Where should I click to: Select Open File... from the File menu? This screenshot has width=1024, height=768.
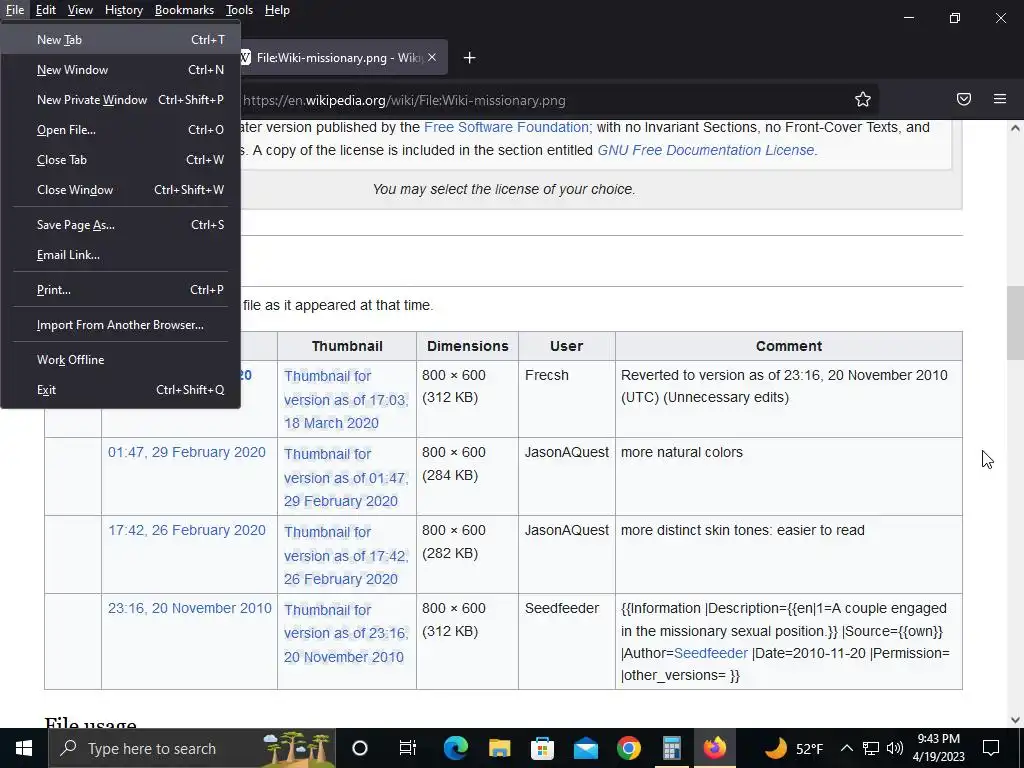[121, 130]
